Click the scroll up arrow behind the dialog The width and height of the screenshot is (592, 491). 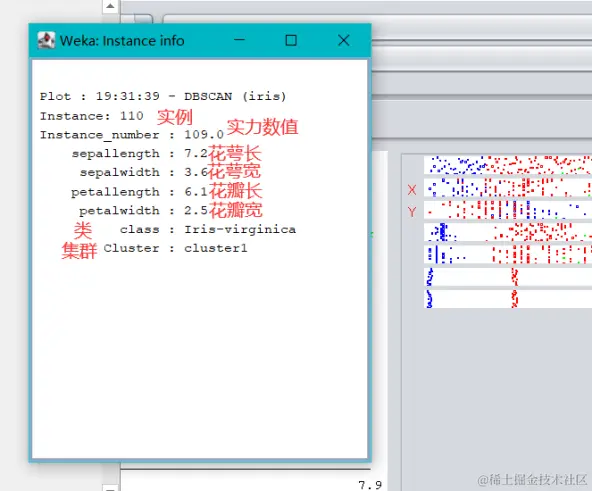[x=110, y=6]
